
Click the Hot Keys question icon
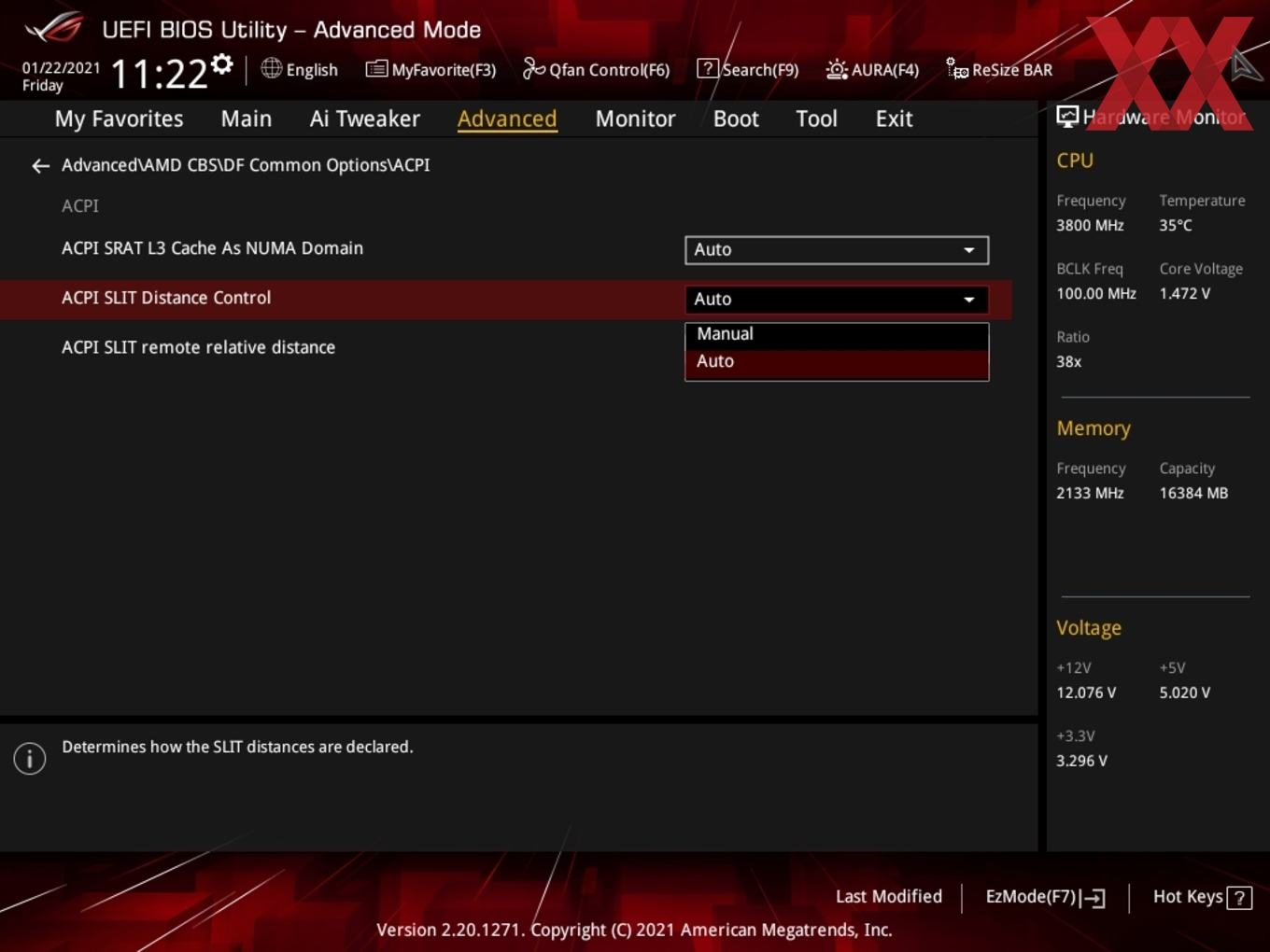1239,898
